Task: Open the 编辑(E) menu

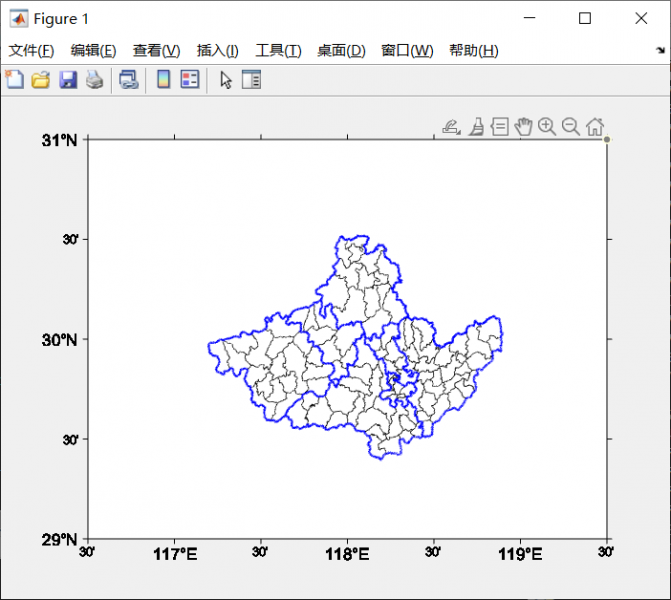Action: coord(94,51)
